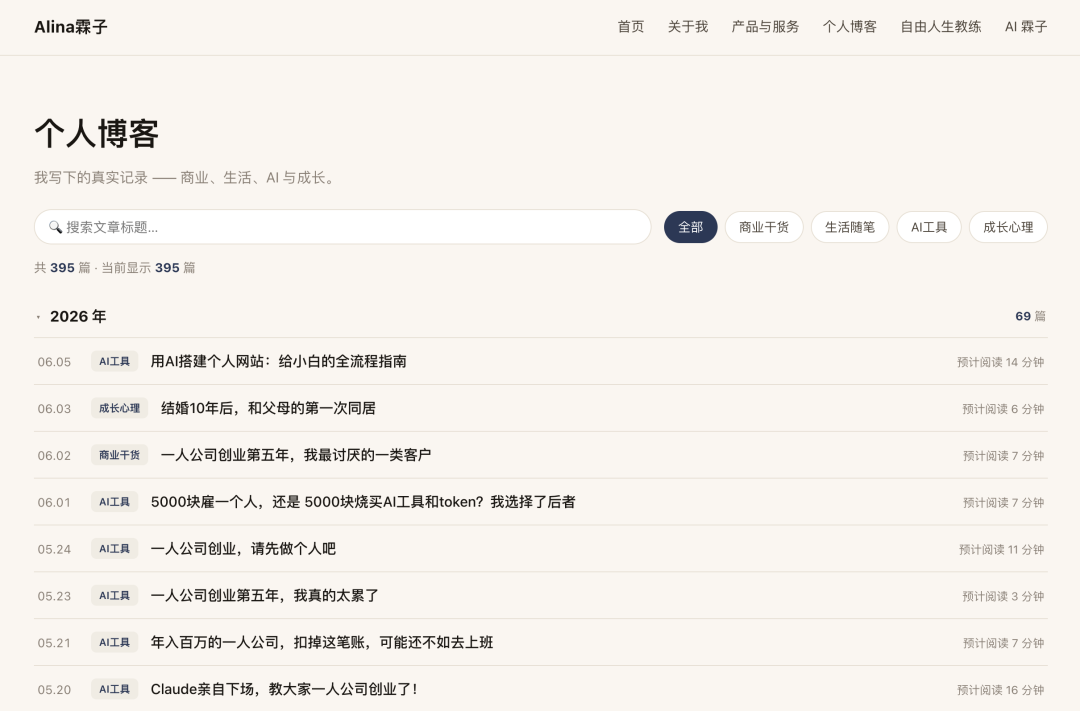Go to 首页 in top navigation

point(631,27)
